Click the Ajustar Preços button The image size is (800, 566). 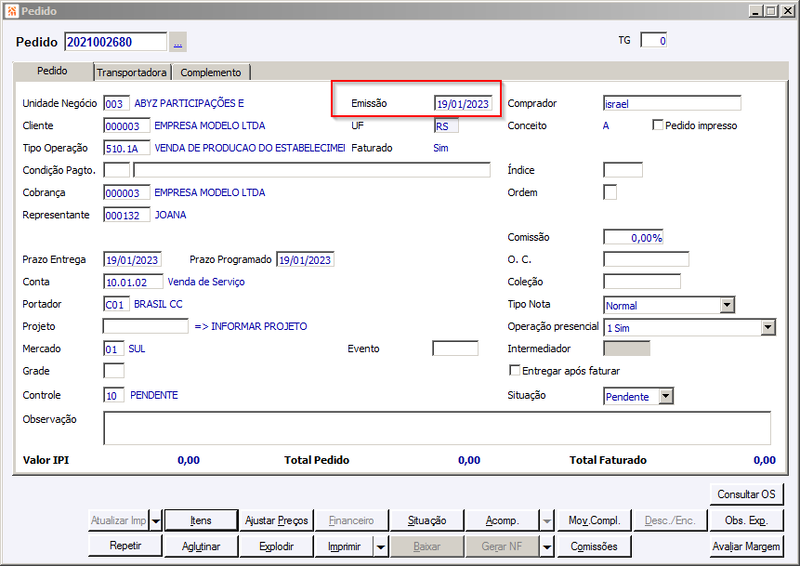(x=276, y=521)
